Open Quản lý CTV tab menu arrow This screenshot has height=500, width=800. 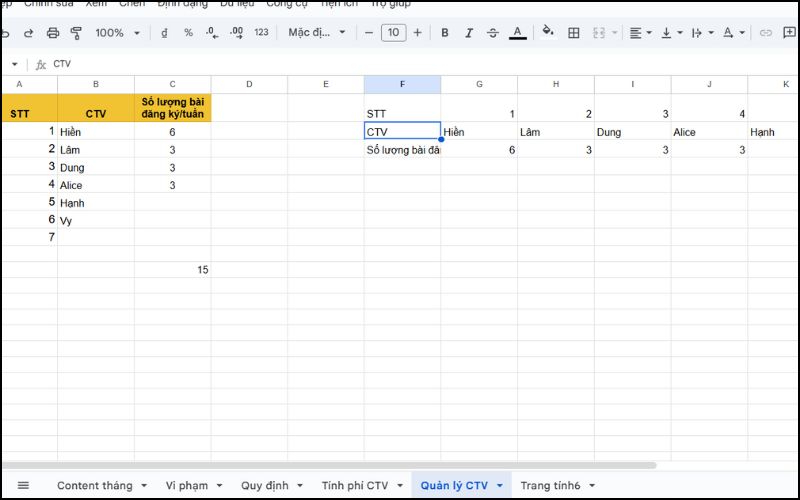coord(500,486)
